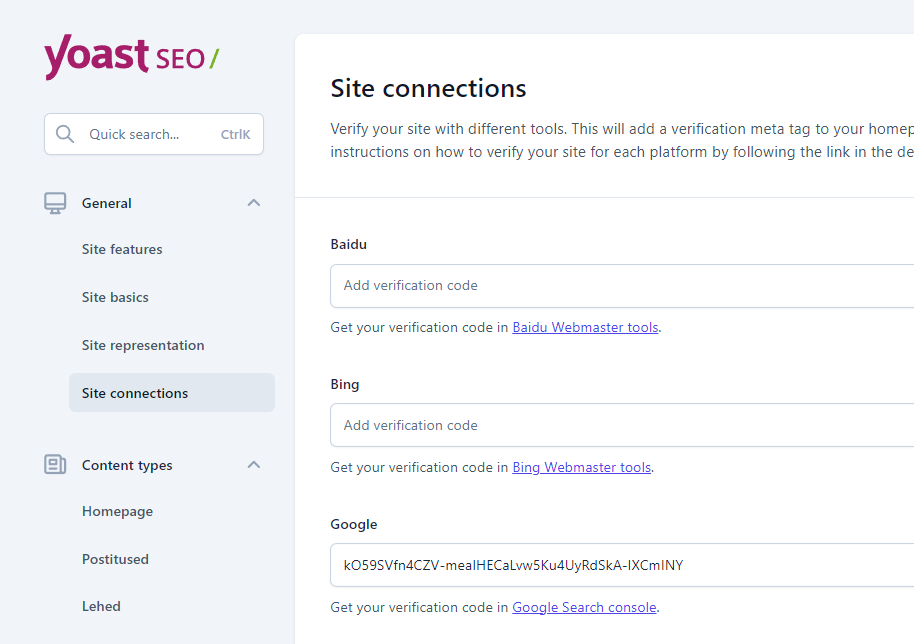
Task: Click the magnifier icon in Quick search
Action: (65, 134)
